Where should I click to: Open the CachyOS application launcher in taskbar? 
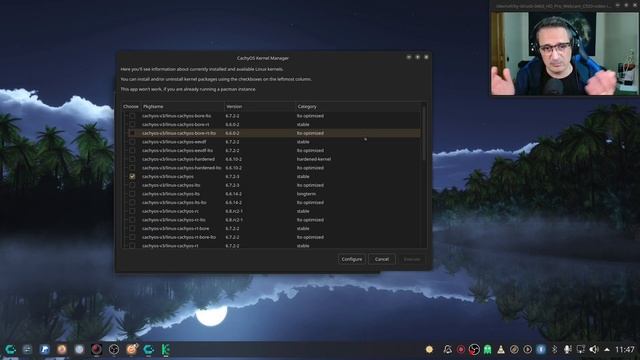pyautogui.click(x=10, y=349)
